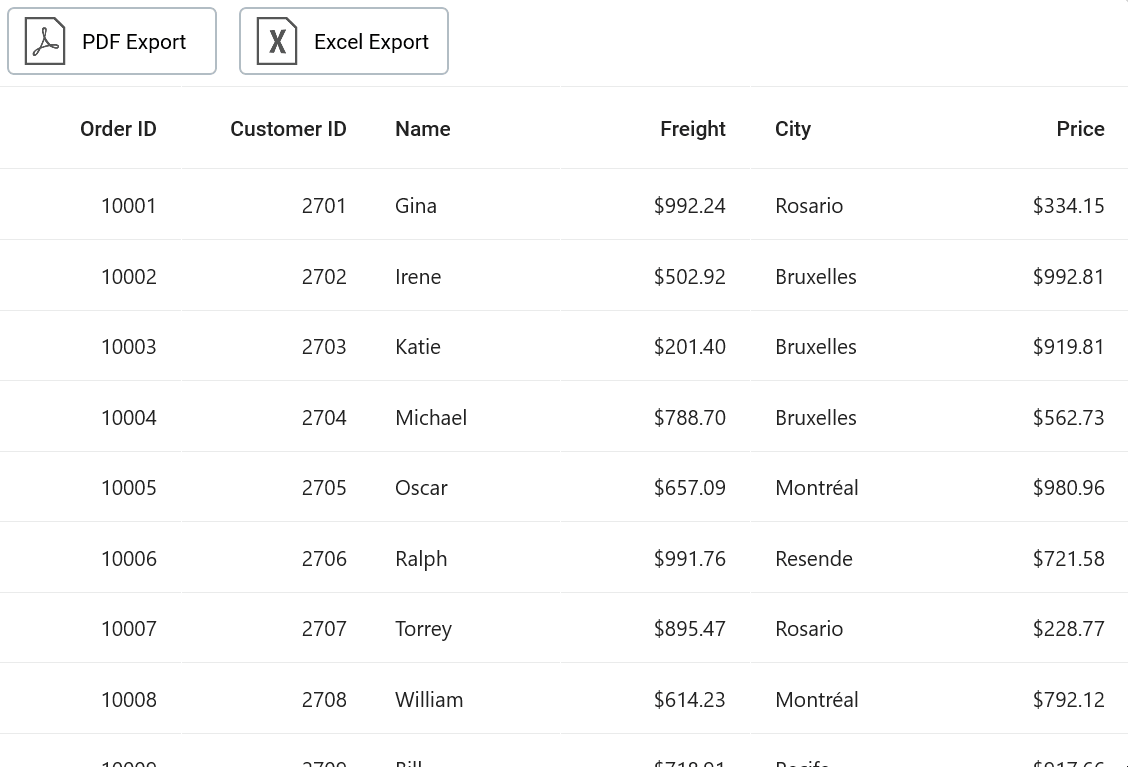
Task: Click the Name column header
Action: pos(423,129)
